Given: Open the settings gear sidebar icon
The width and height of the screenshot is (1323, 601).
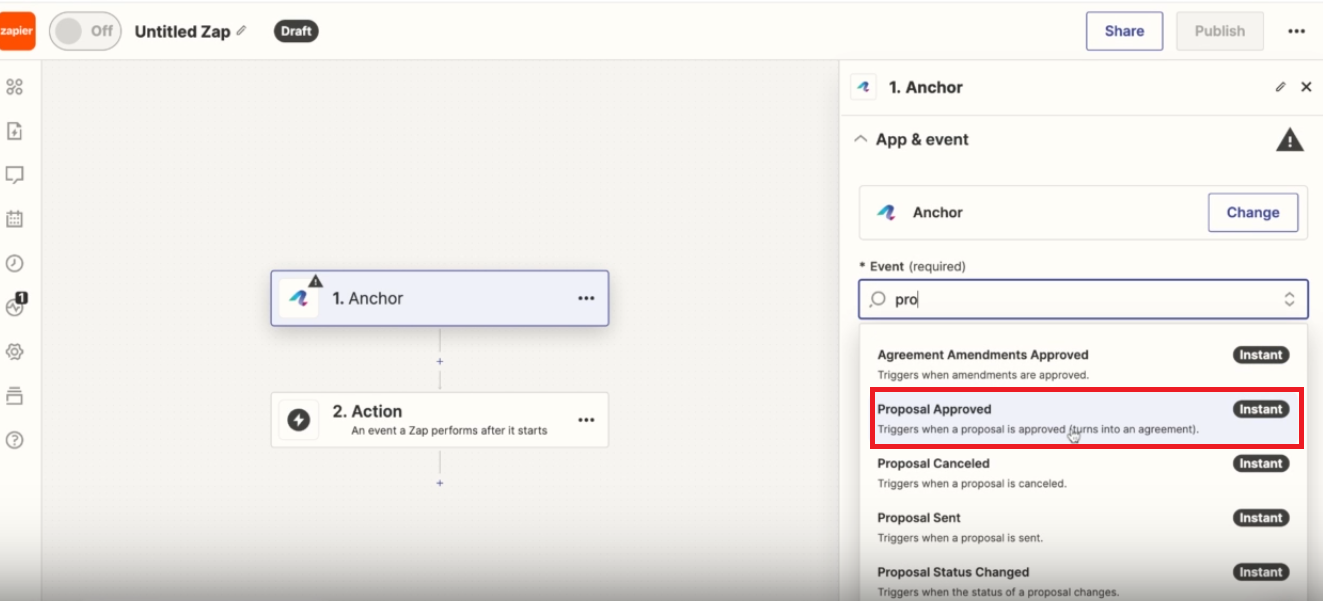Looking at the screenshot, I should pos(14,352).
